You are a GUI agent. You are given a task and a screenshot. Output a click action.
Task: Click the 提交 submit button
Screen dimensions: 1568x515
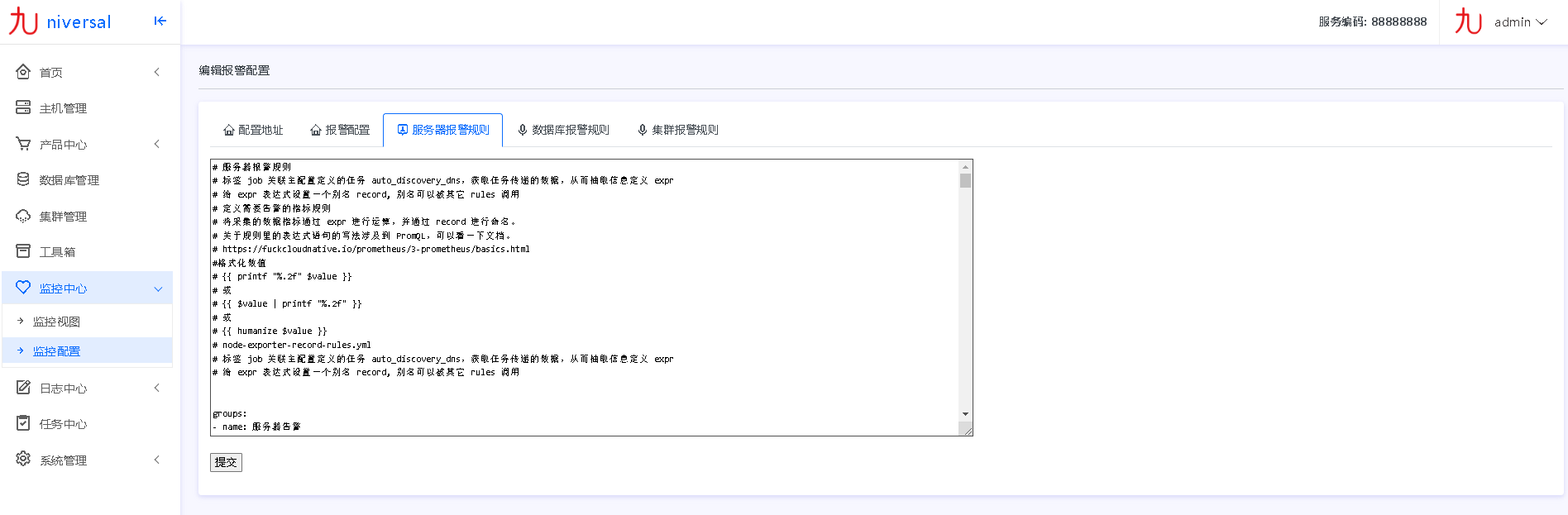[x=226, y=462]
